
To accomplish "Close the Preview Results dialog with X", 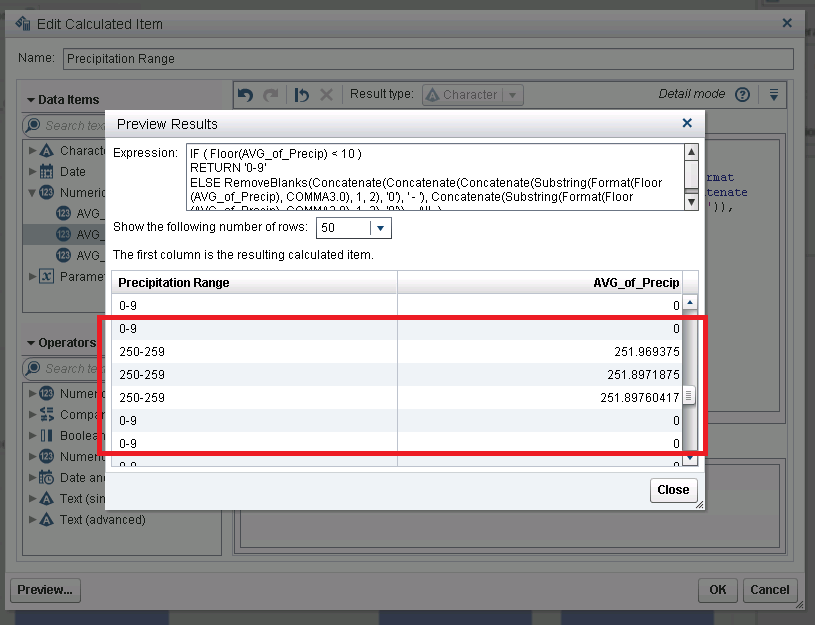I will pos(687,123).
